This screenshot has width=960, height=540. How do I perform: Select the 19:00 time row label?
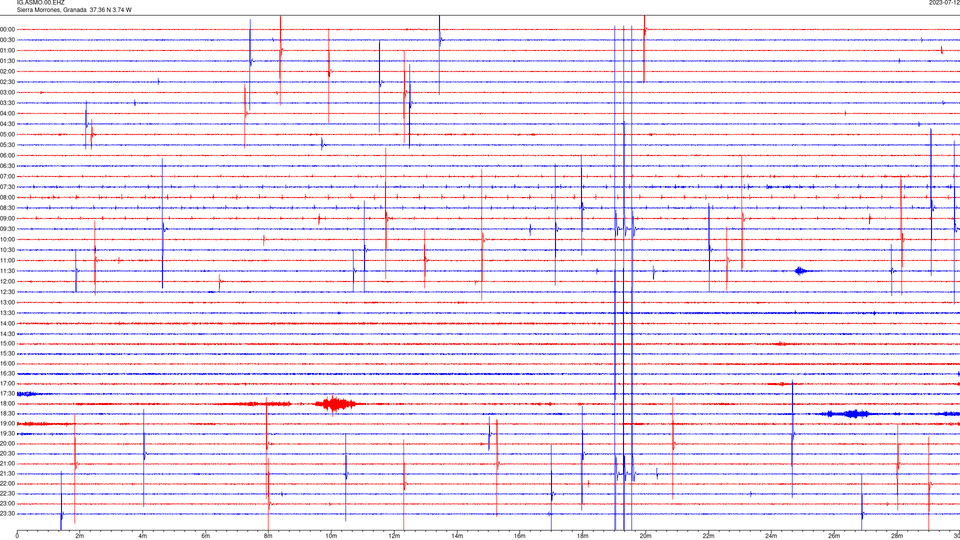7,424
